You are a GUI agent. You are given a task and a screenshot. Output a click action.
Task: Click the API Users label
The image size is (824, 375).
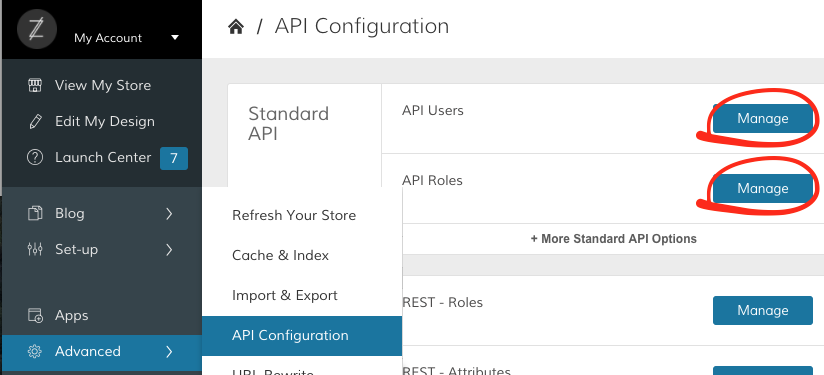click(x=433, y=111)
